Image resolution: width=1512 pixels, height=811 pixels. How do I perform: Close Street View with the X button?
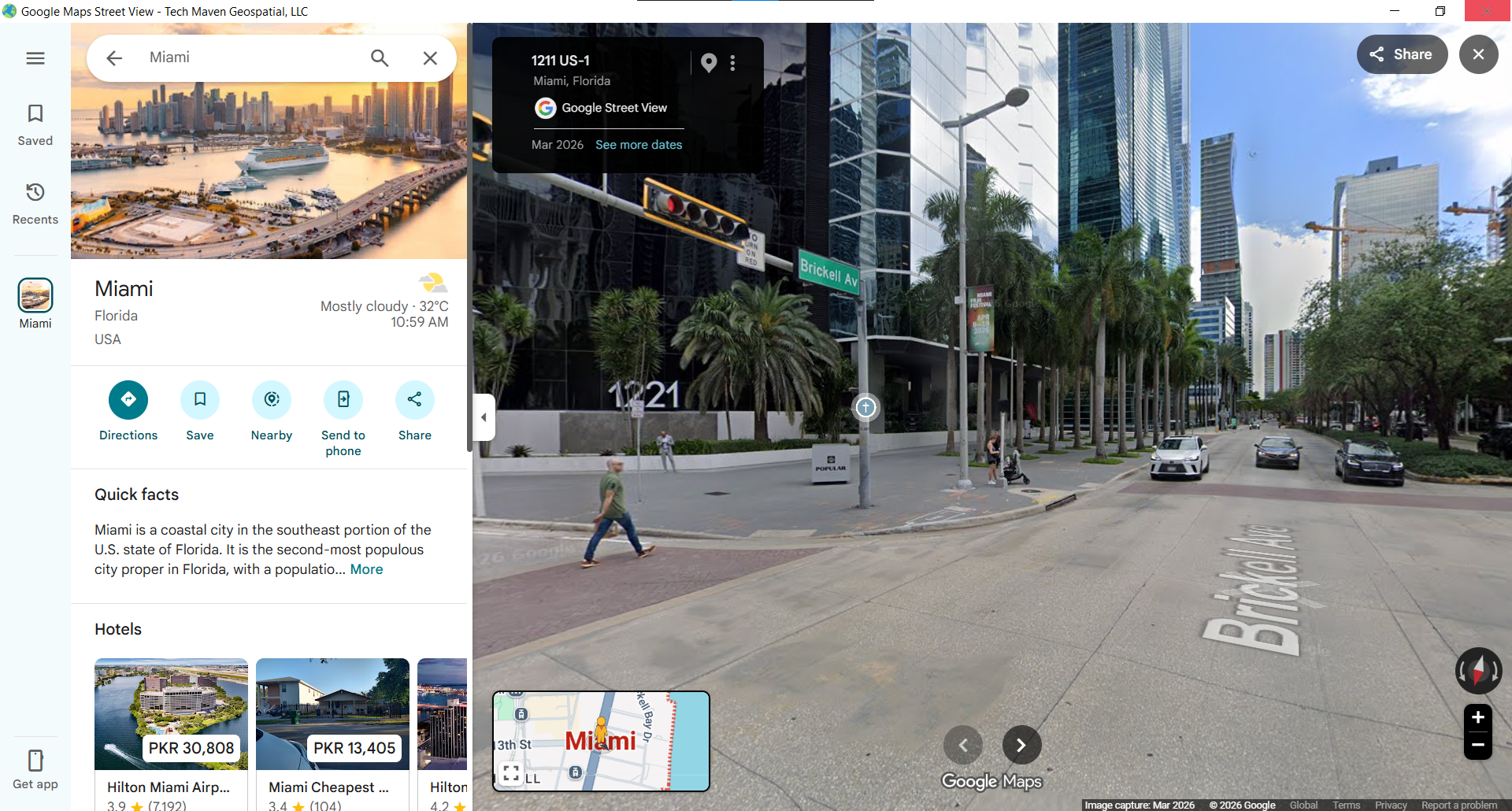[1479, 54]
